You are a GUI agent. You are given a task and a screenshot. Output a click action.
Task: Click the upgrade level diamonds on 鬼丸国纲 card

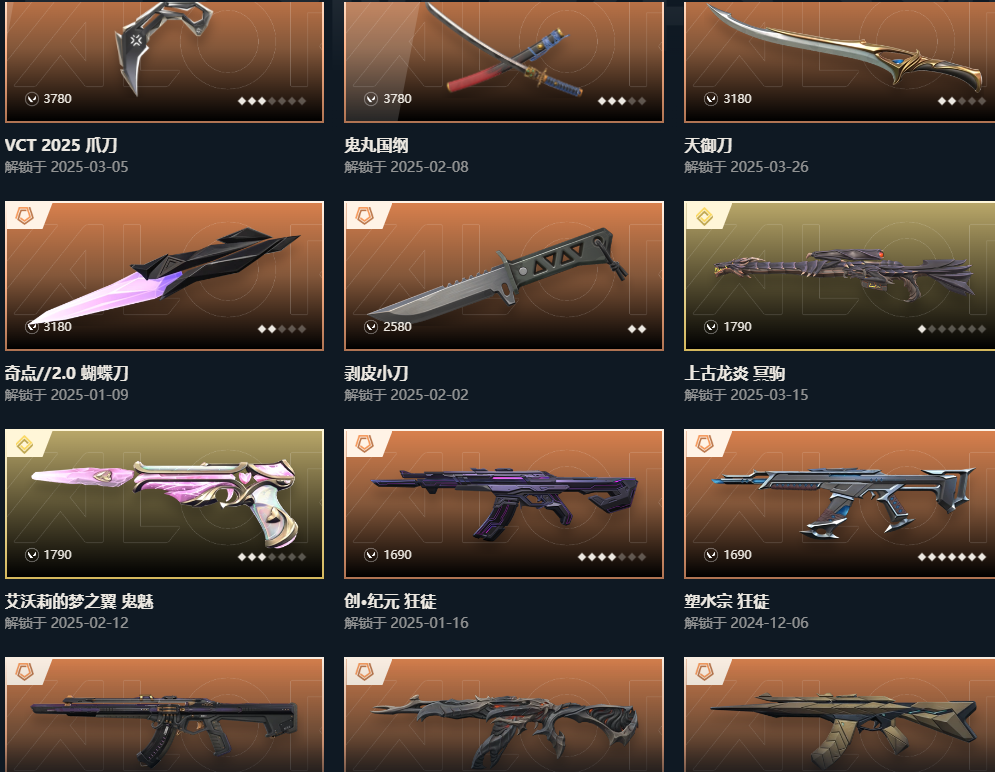tap(621, 101)
